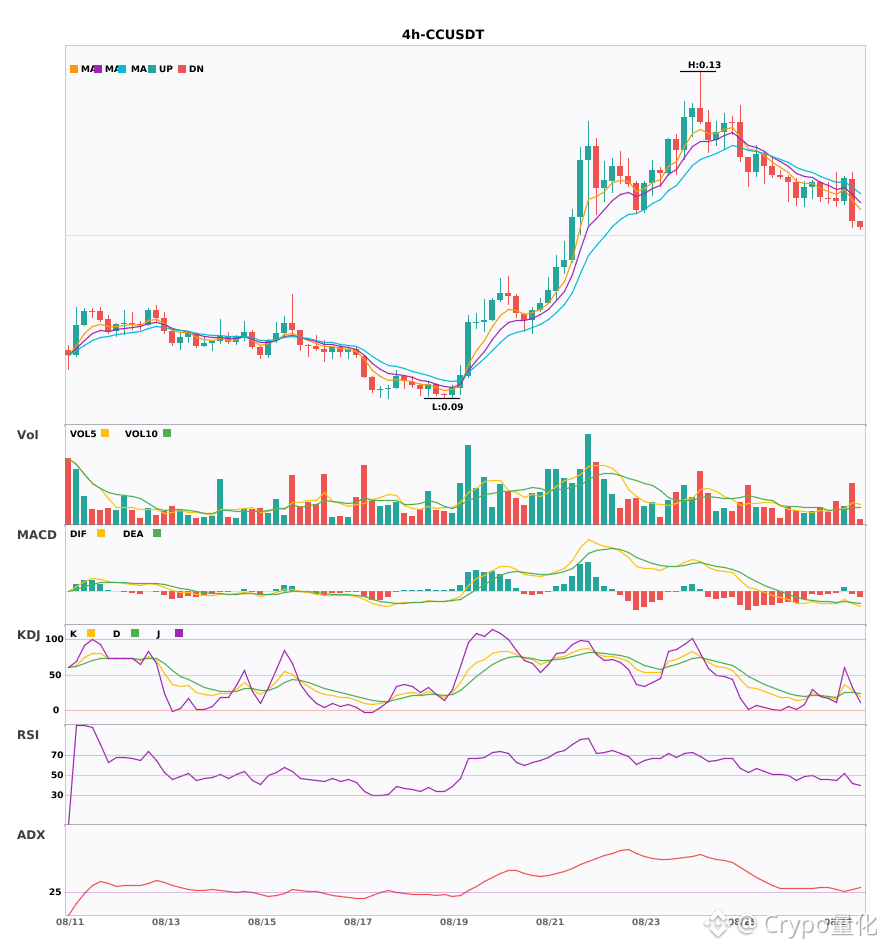Click the ADX panel label
The height and width of the screenshot is (950, 885).
(31, 835)
